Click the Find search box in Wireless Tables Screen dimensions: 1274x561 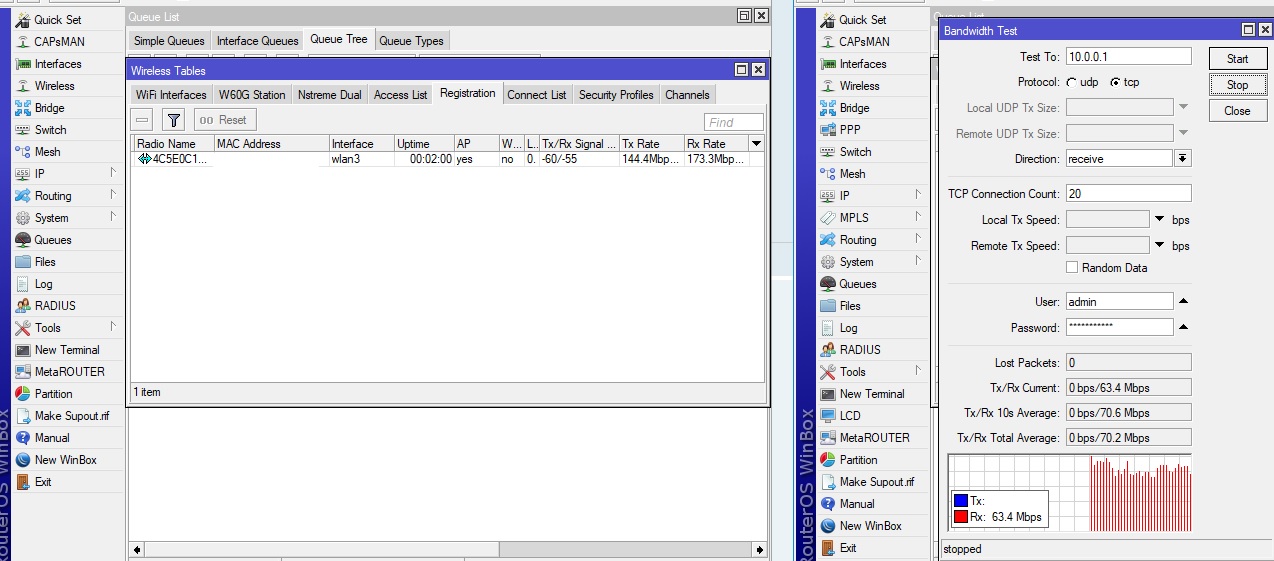point(734,122)
